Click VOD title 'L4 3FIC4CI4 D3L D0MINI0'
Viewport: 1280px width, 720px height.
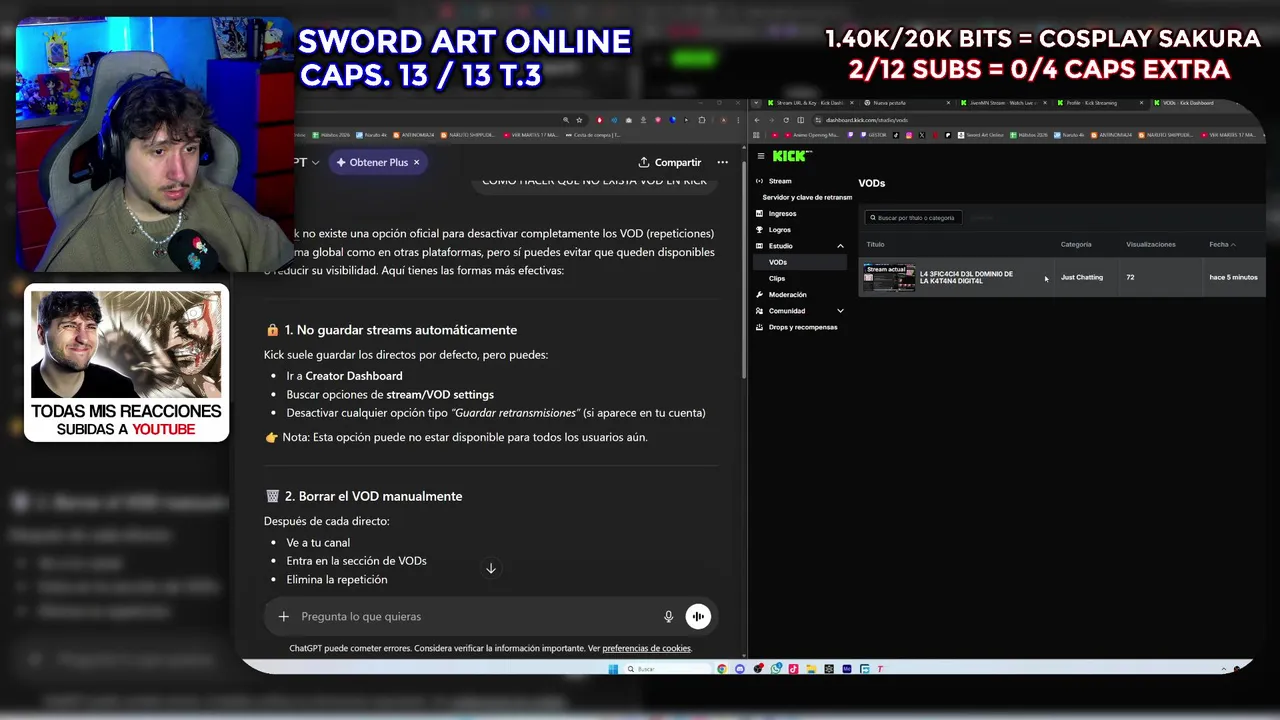coord(966,277)
